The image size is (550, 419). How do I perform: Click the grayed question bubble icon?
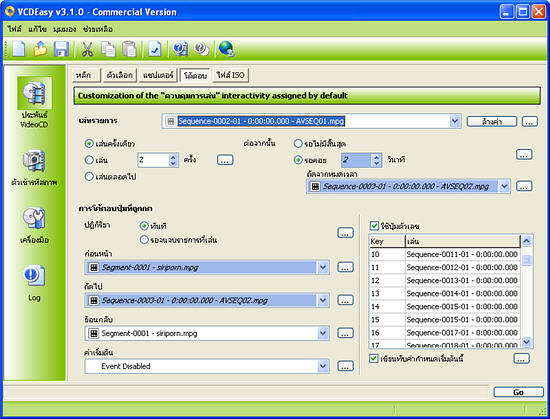click(202, 49)
